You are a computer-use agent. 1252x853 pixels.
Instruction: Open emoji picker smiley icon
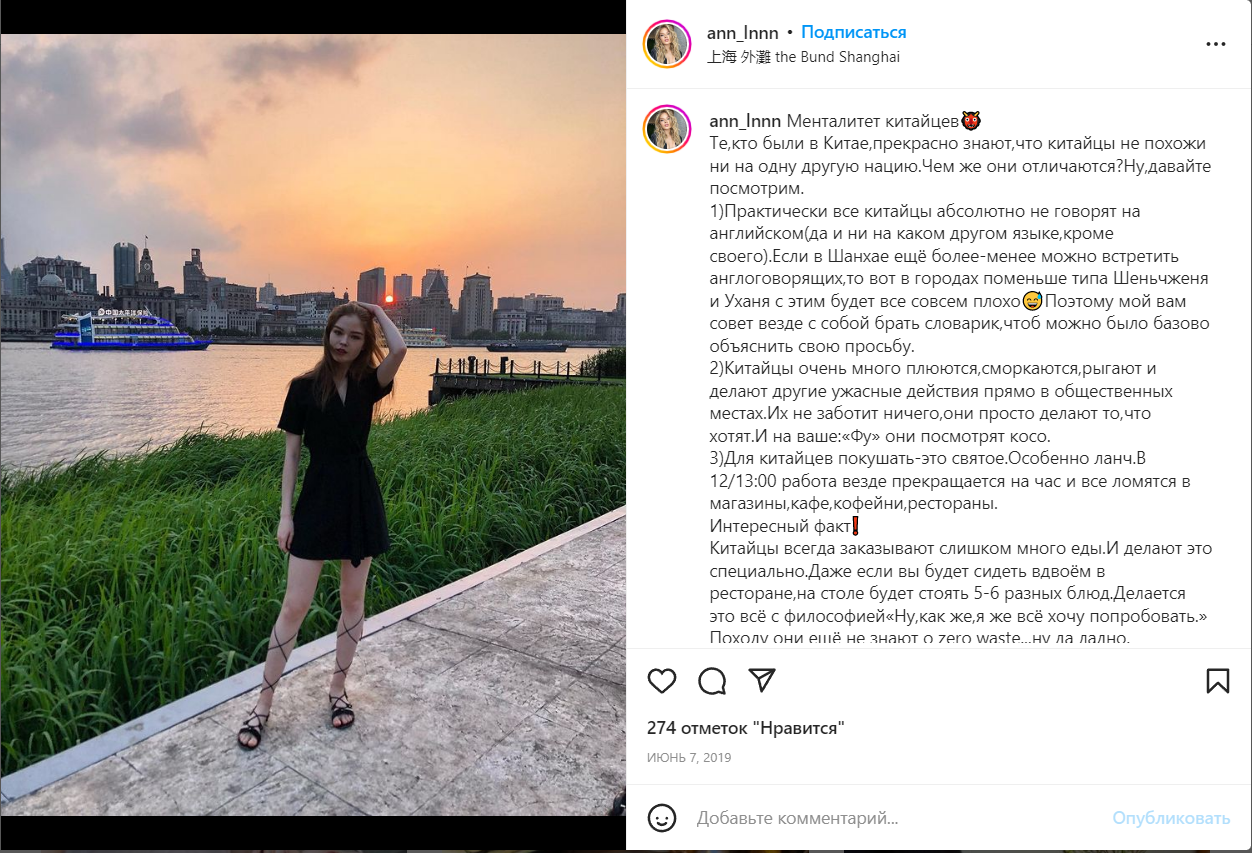[x=662, y=818]
